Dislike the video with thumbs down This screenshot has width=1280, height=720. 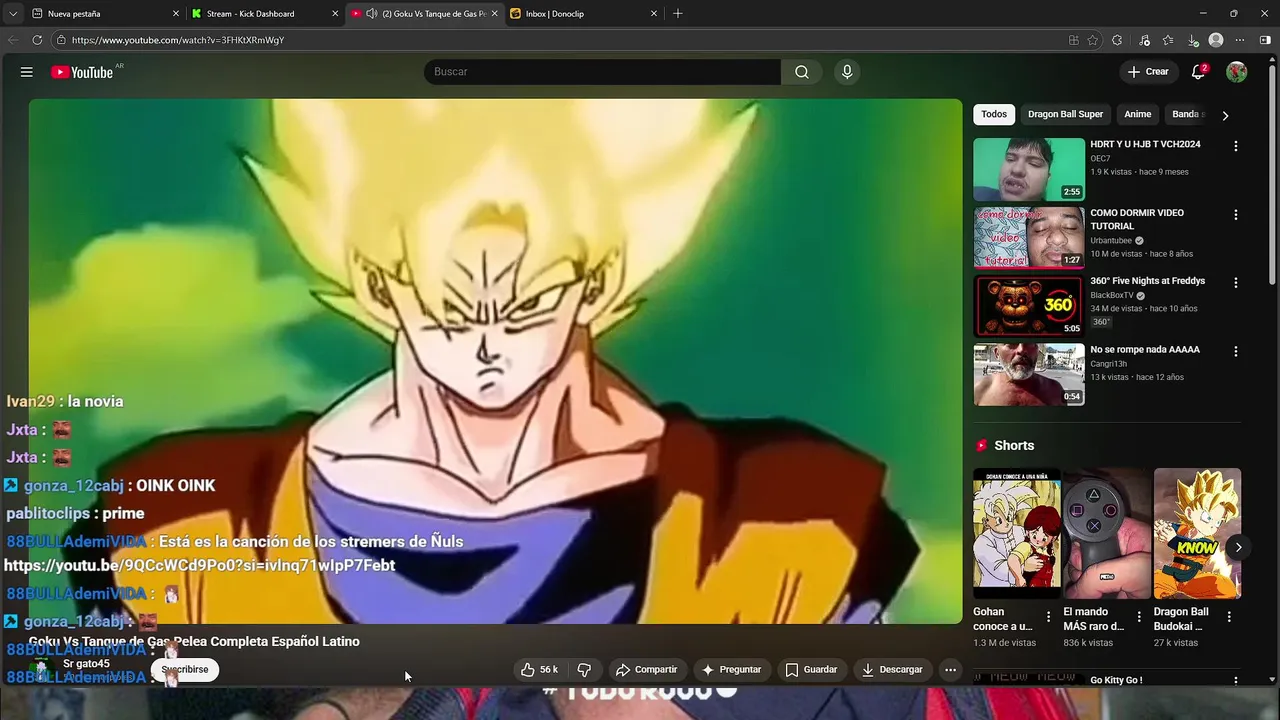585,670
